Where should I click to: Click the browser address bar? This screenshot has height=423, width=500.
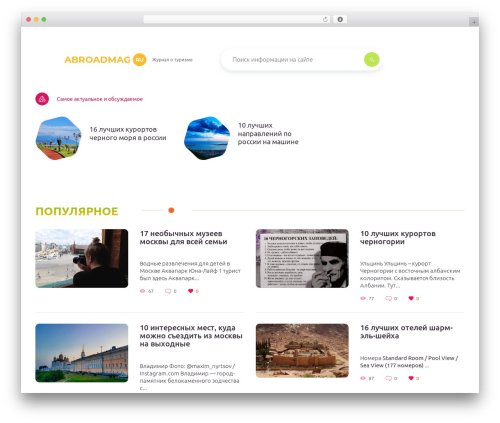coord(237,20)
